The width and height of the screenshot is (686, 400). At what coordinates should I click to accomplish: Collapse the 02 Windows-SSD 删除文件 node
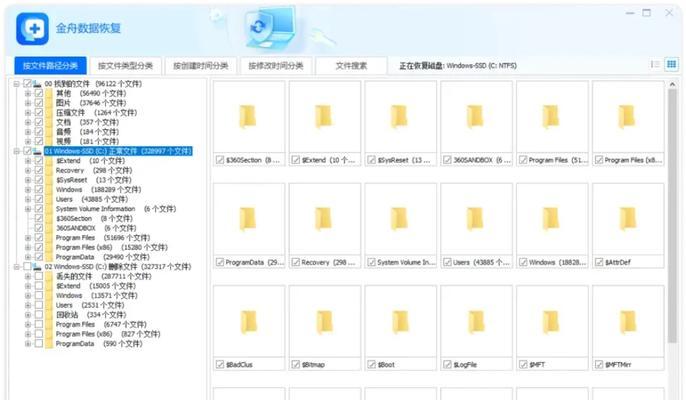click(x=17, y=267)
